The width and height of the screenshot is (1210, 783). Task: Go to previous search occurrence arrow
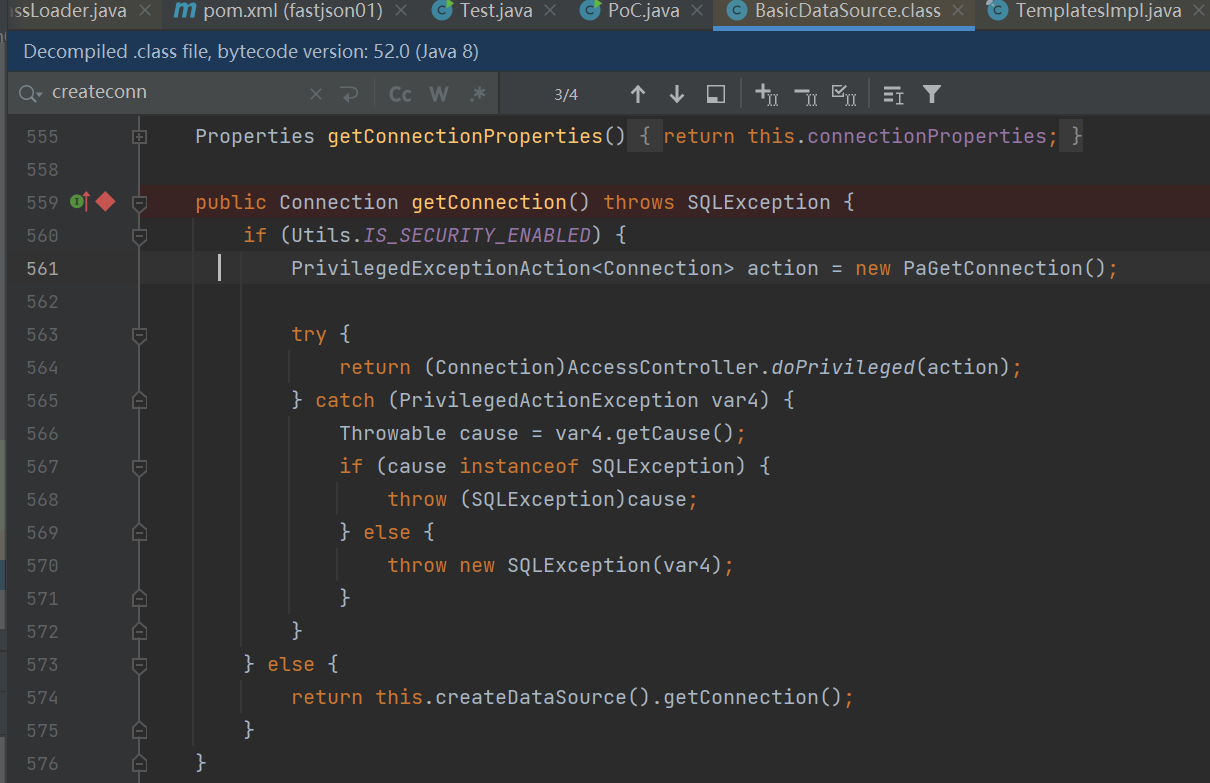638,94
